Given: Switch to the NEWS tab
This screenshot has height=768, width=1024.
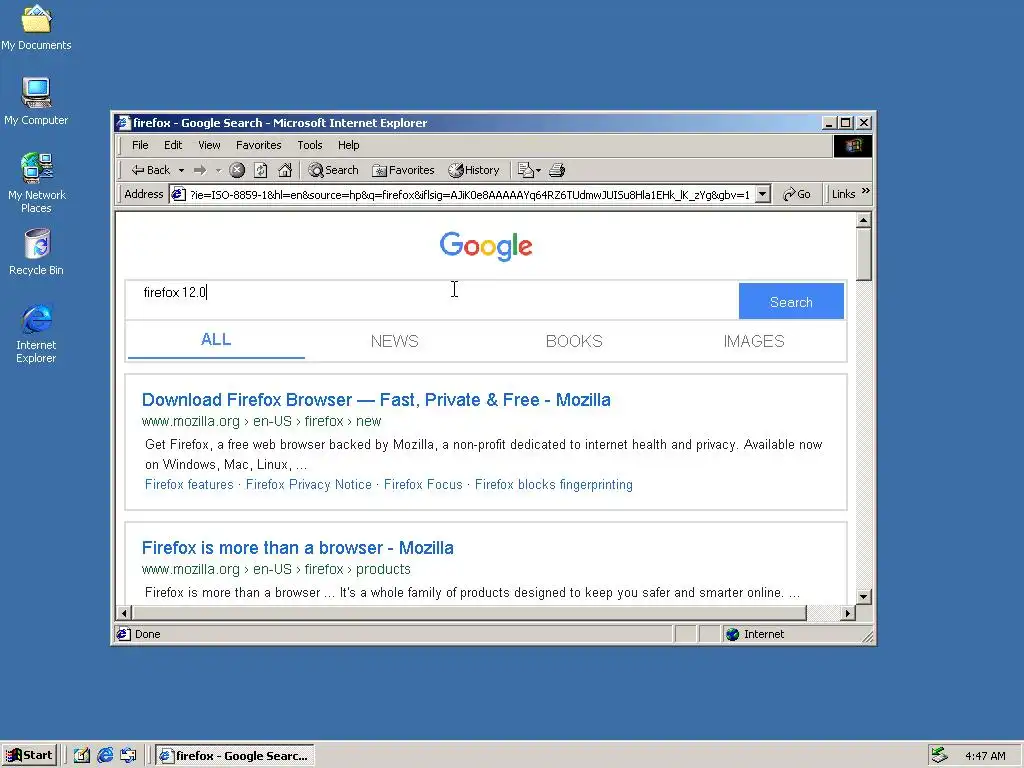Looking at the screenshot, I should click(x=394, y=342).
